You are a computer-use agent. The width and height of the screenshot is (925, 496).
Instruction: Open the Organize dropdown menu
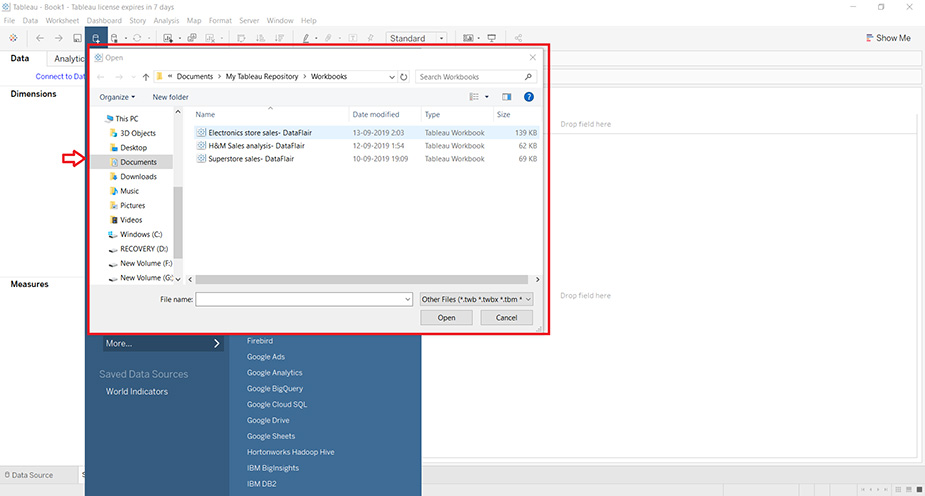(117, 97)
